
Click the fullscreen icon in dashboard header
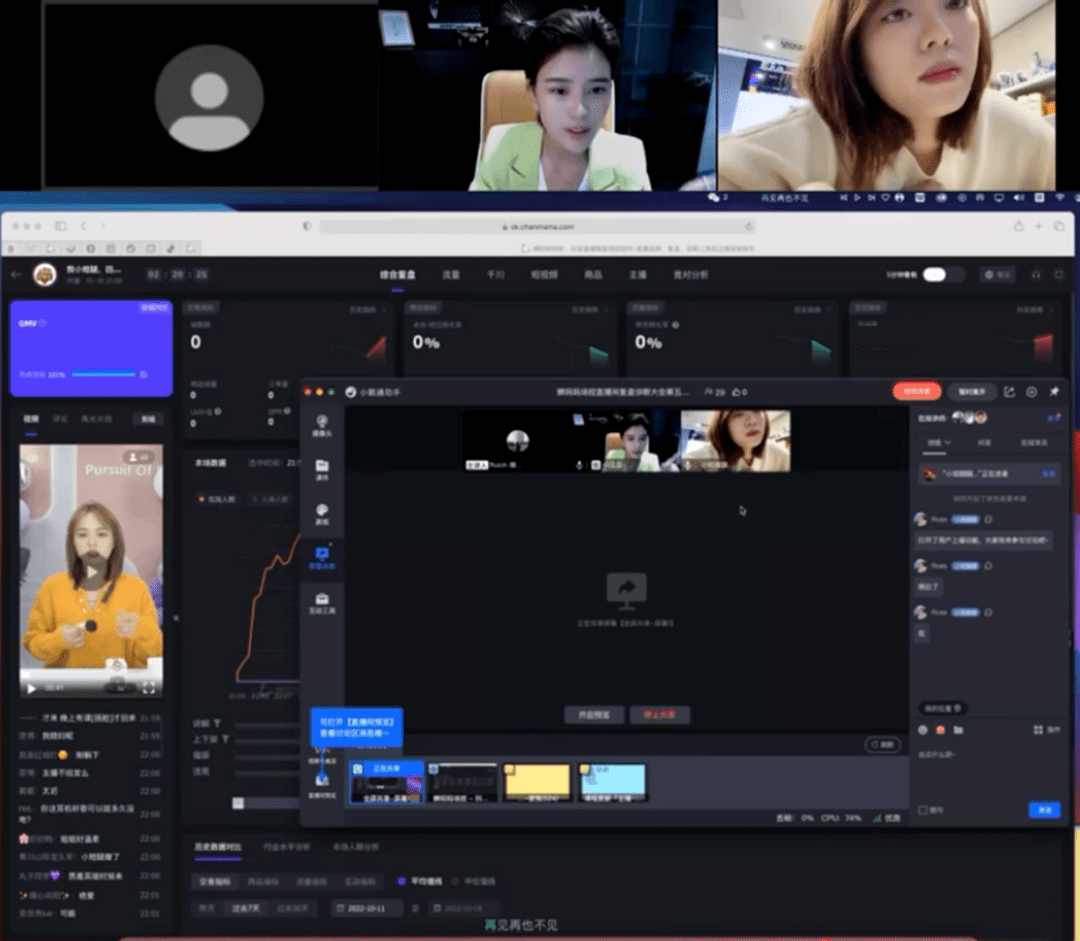pyautogui.click(x=1059, y=274)
